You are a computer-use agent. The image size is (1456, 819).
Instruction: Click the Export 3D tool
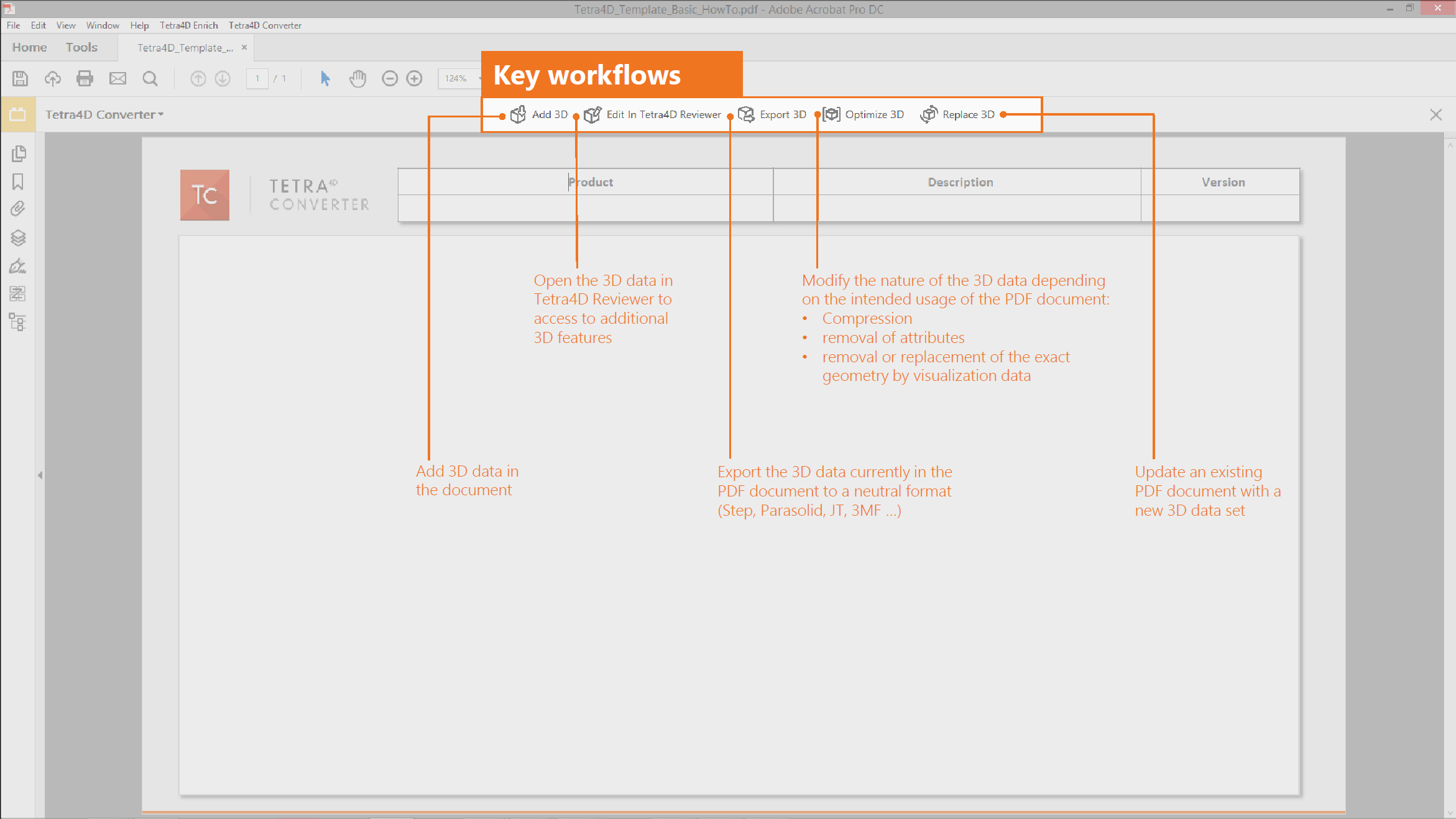[x=772, y=114]
